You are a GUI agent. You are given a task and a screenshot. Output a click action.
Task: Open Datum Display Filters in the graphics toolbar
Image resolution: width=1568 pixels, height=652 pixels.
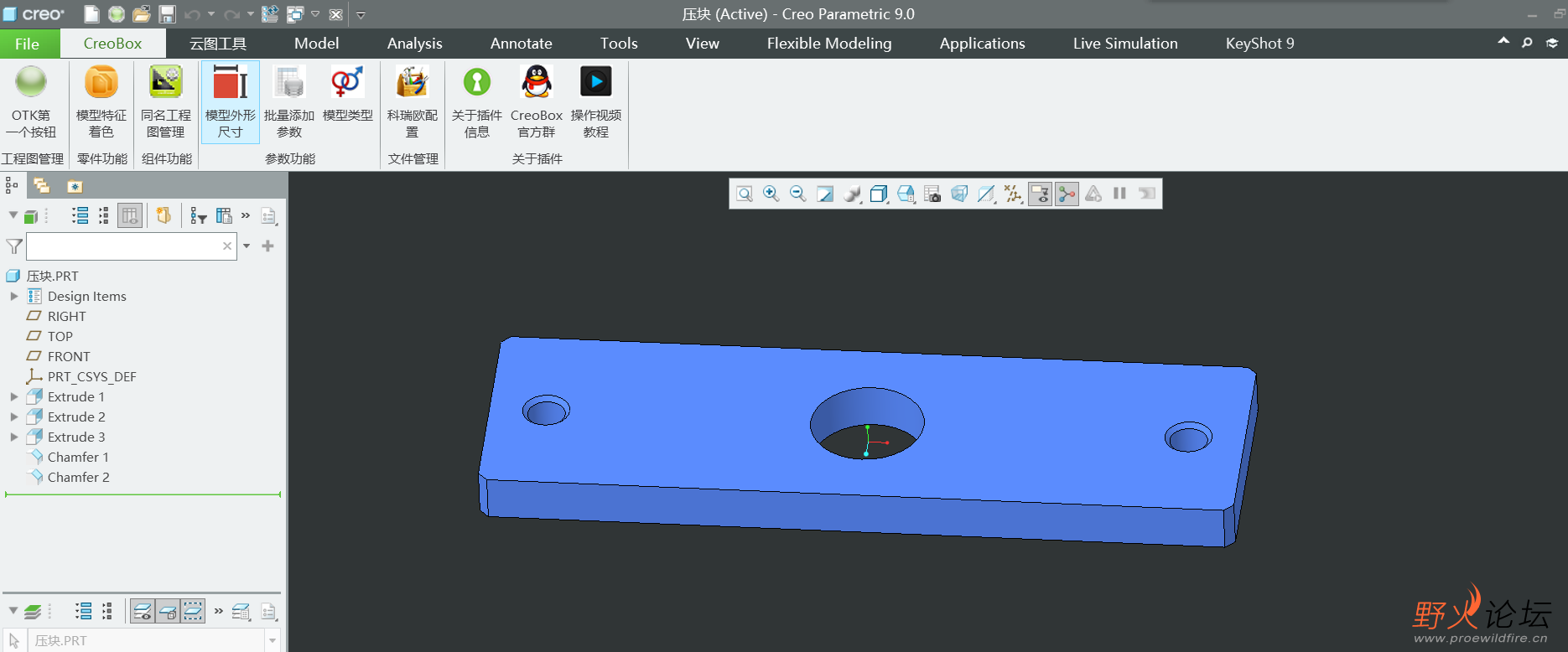pyautogui.click(x=1013, y=194)
